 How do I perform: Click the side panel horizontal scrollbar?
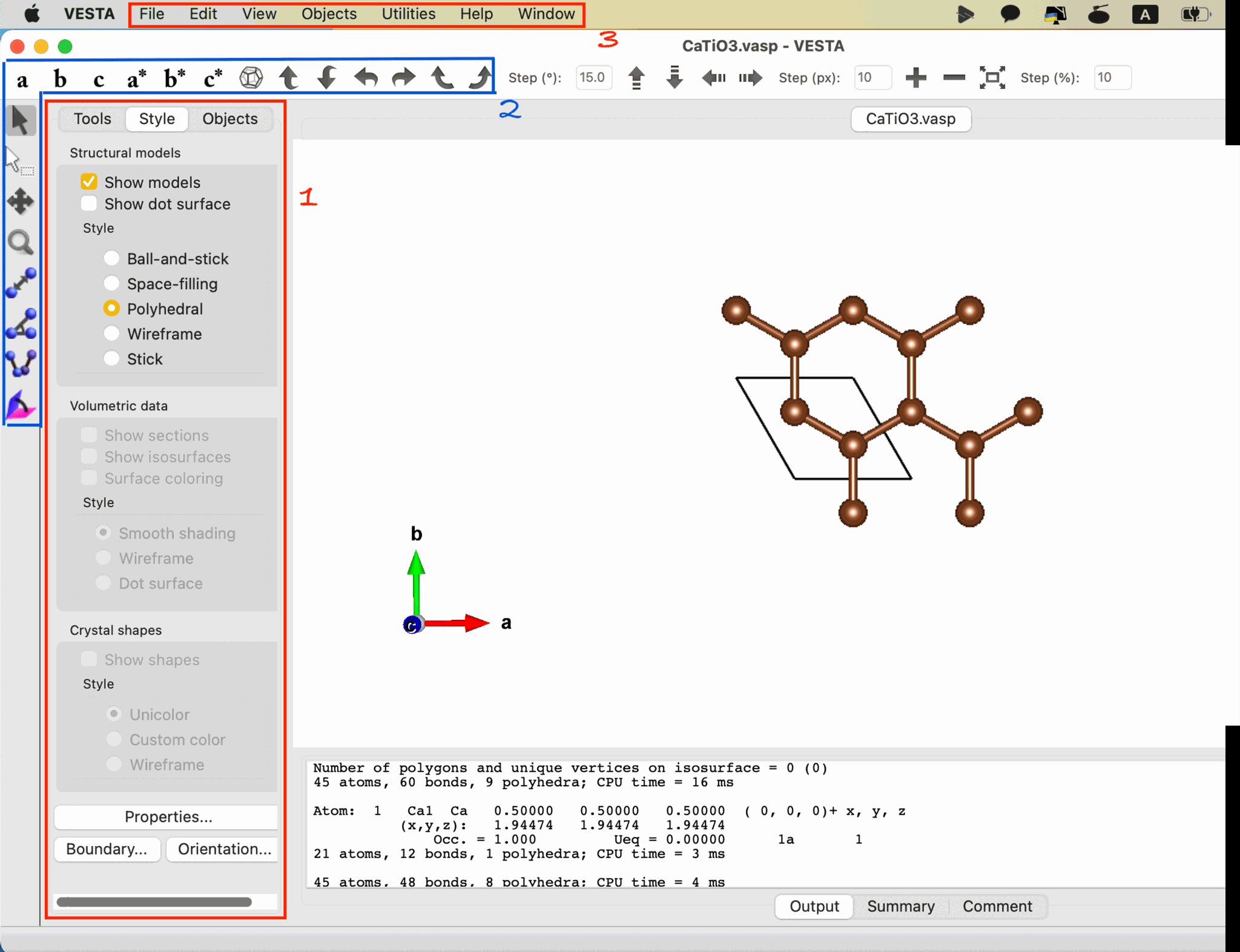tap(154, 902)
